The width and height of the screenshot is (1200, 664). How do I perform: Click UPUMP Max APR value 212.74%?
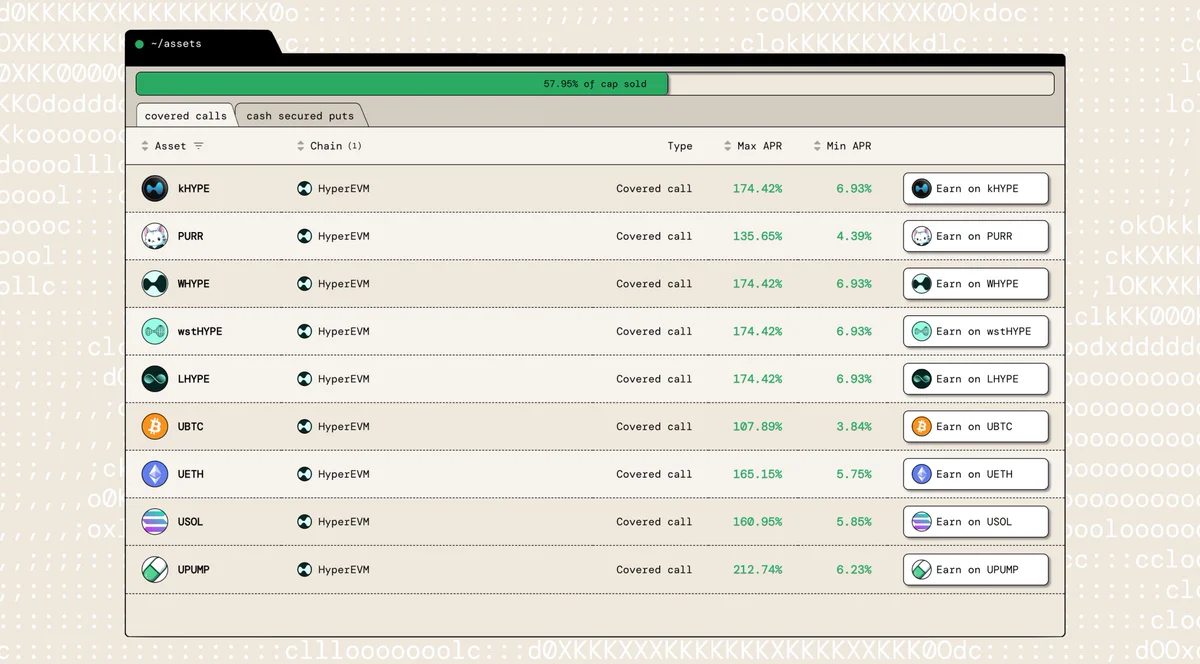pos(757,569)
